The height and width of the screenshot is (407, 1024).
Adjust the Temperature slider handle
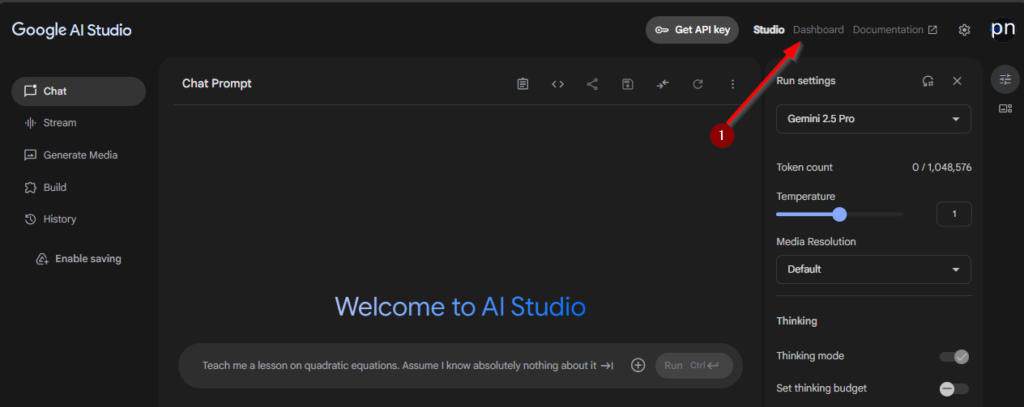tap(840, 214)
